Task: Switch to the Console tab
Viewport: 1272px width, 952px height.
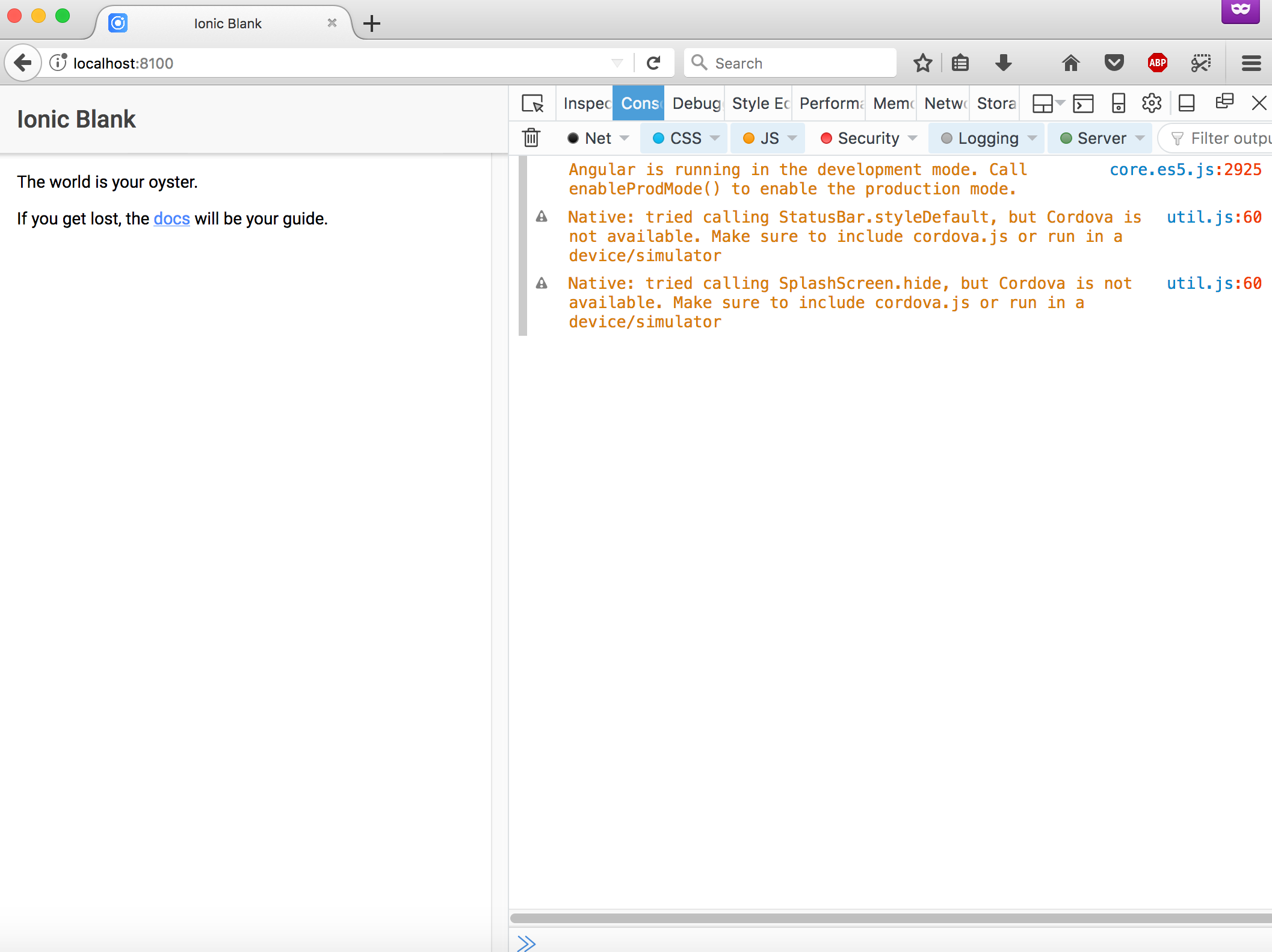Action: click(x=639, y=104)
